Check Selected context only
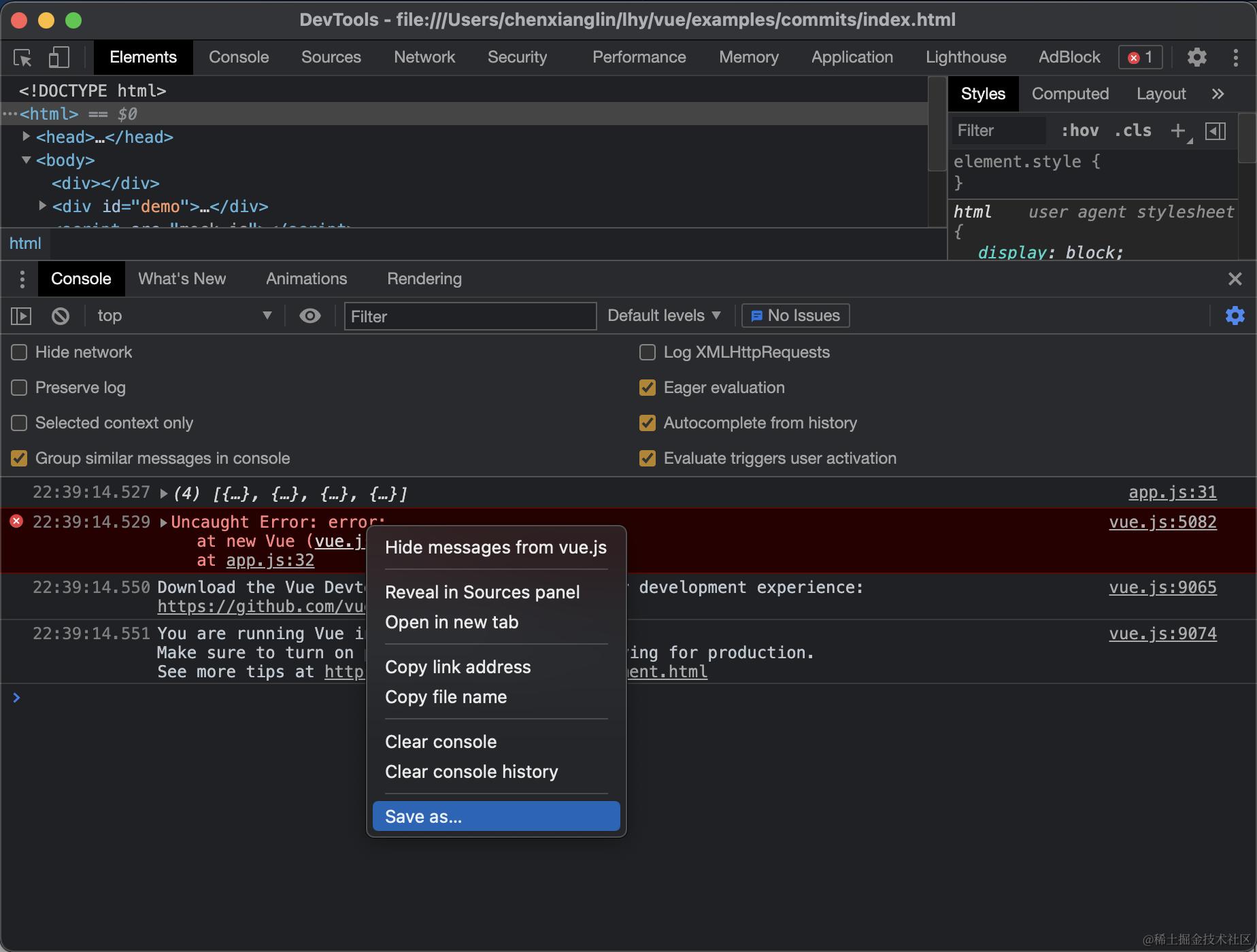 [19, 423]
